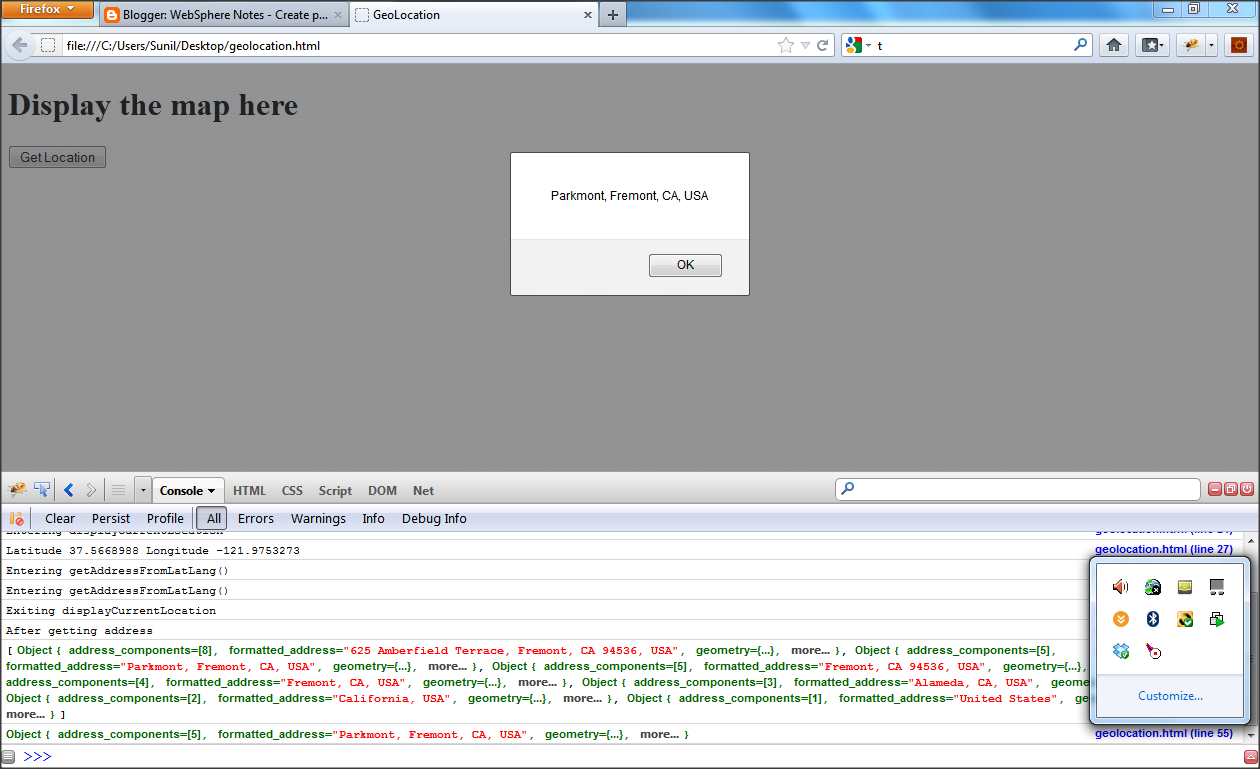The height and width of the screenshot is (769, 1260).
Task: Open the Firefox application menu
Action: tap(48, 9)
